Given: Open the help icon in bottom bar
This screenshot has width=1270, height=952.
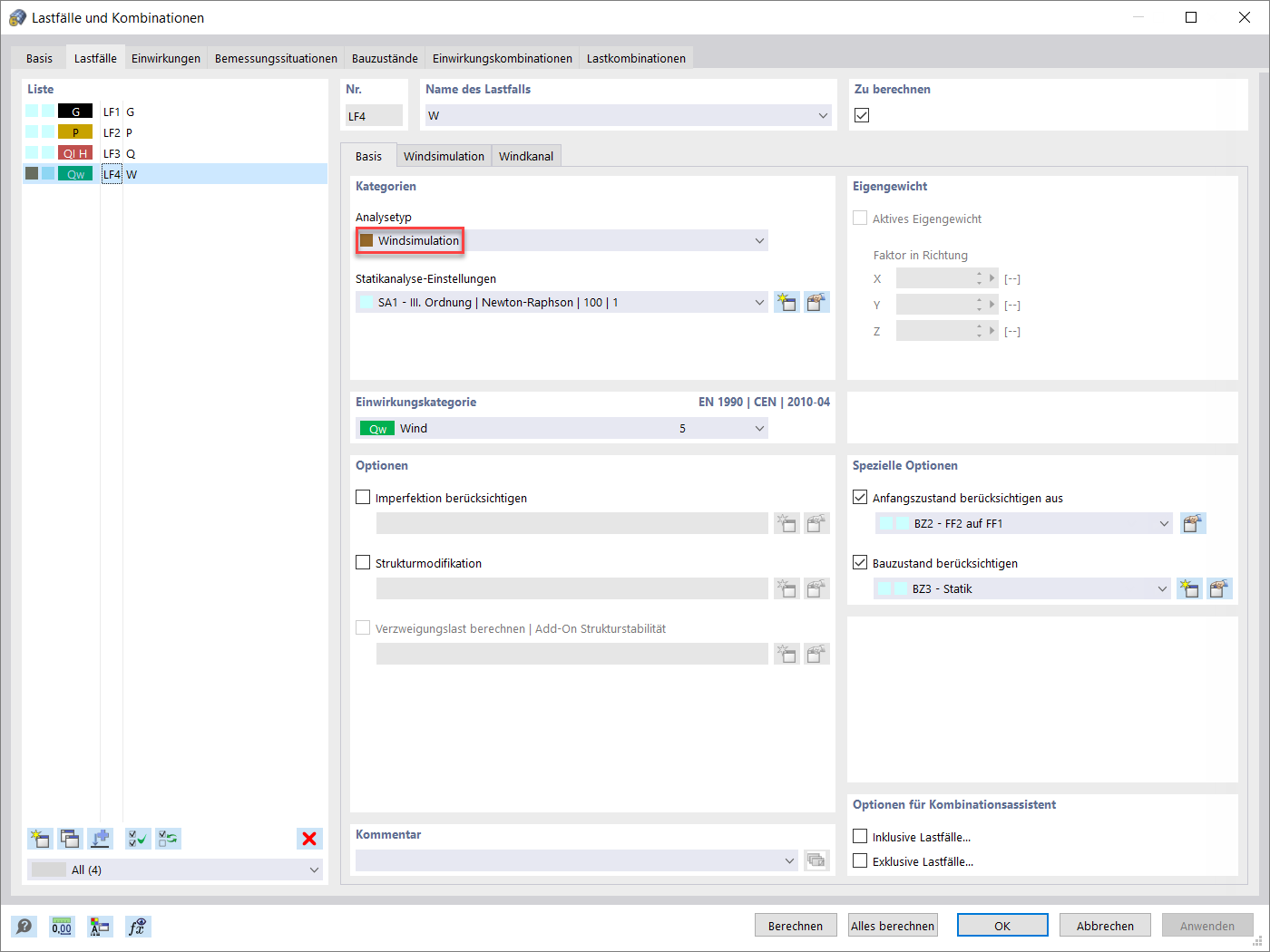Looking at the screenshot, I should pos(24,926).
